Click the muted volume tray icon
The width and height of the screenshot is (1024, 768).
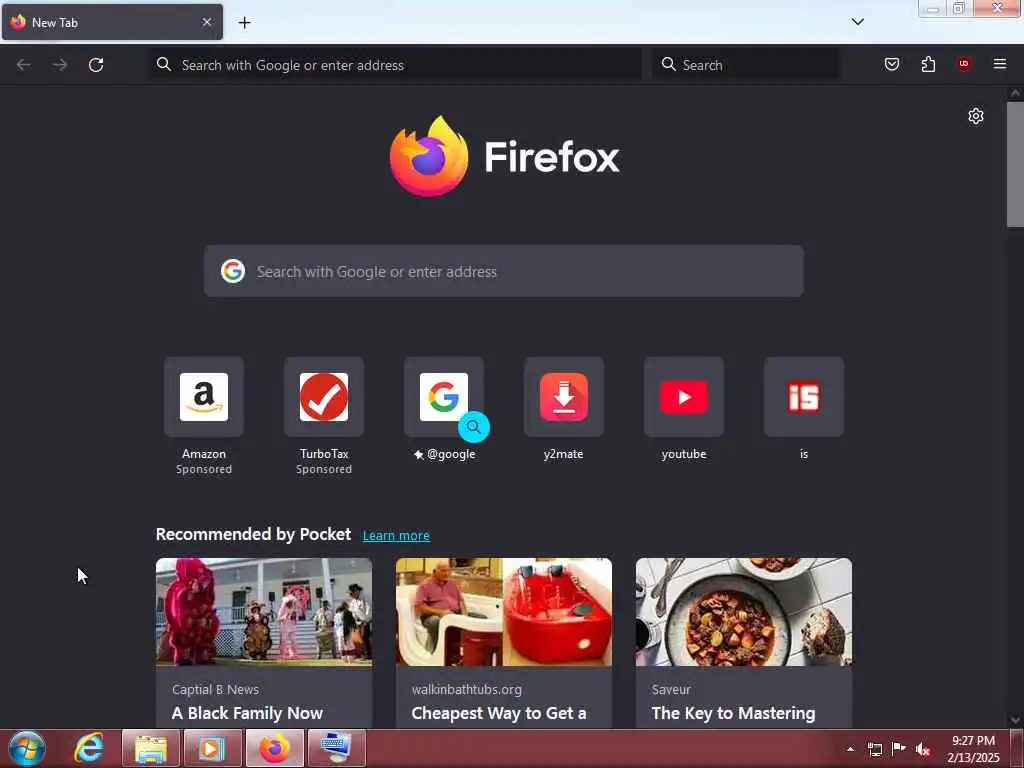(x=922, y=749)
